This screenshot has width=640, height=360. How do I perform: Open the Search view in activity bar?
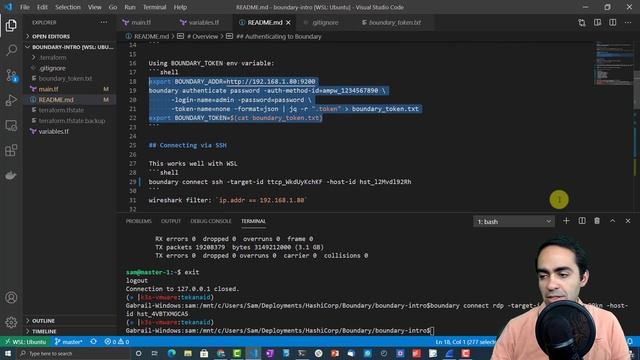point(11,50)
